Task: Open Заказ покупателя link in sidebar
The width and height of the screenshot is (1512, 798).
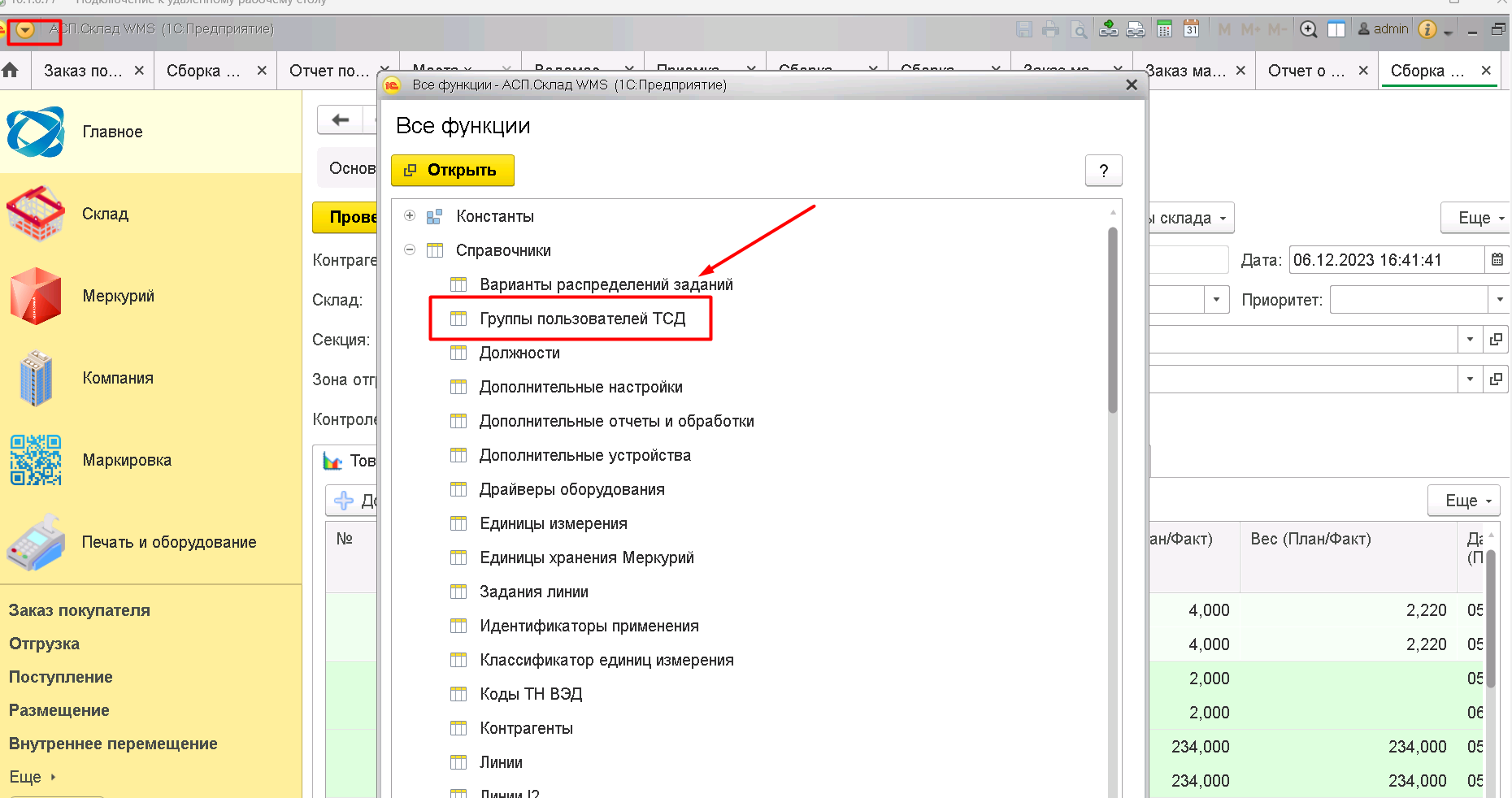Action: click(x=80, y=610)
